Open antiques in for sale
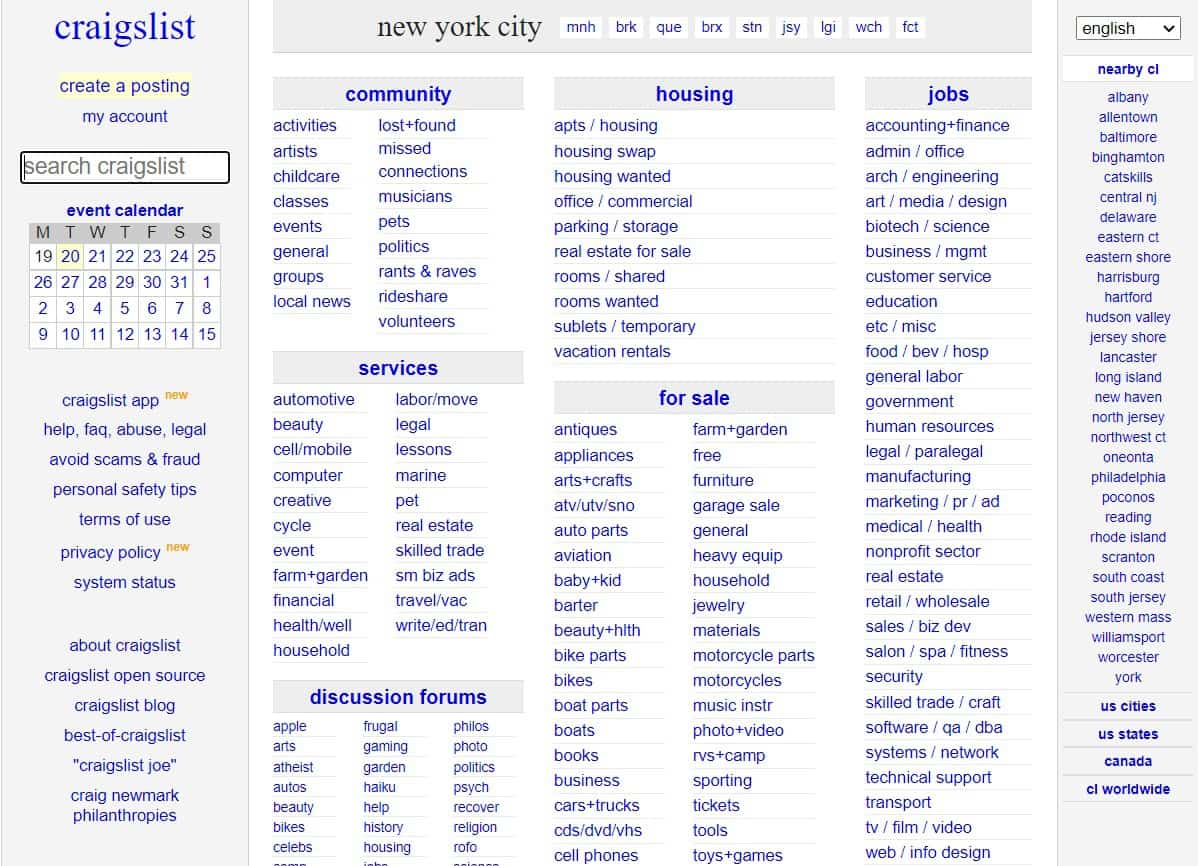The height and width of the screenshot is (866, 1198). 585,430
